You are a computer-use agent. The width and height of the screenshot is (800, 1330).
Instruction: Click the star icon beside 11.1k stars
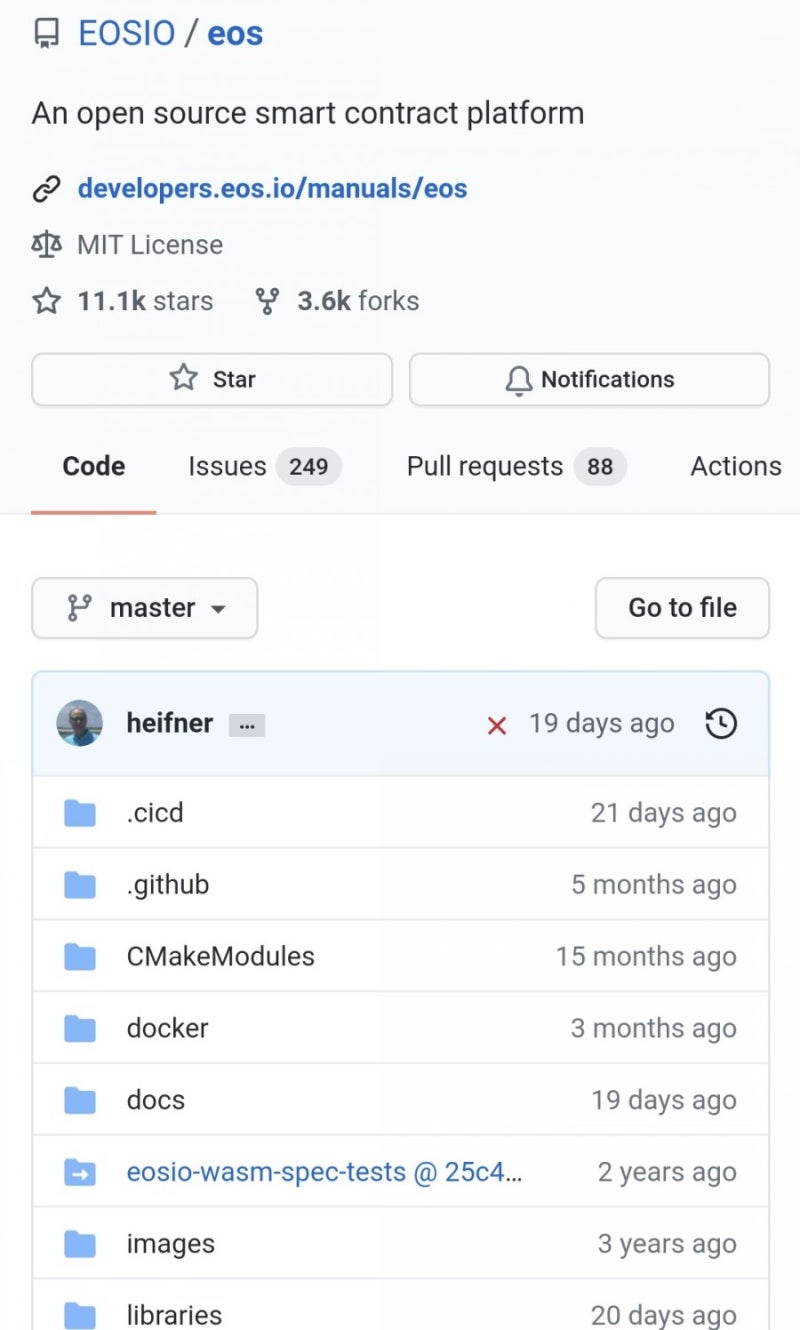[x=46, y=301]
